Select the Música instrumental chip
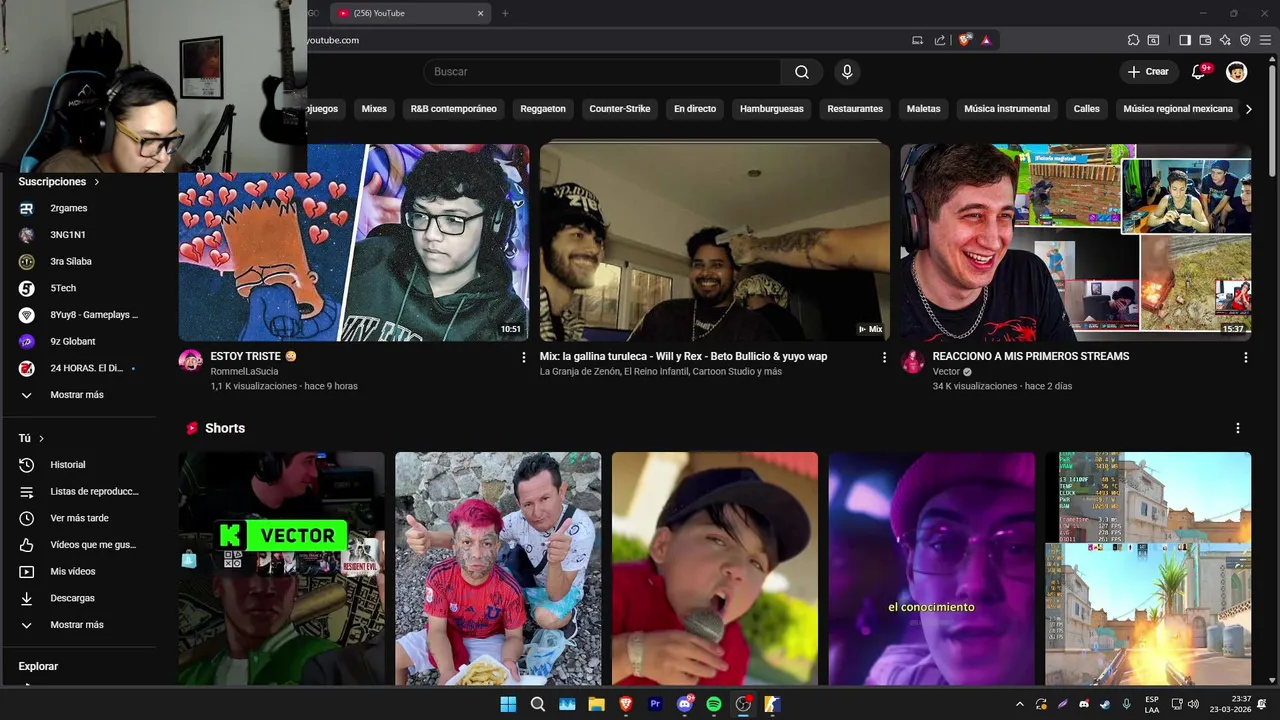 click(x=1007, y=109)
